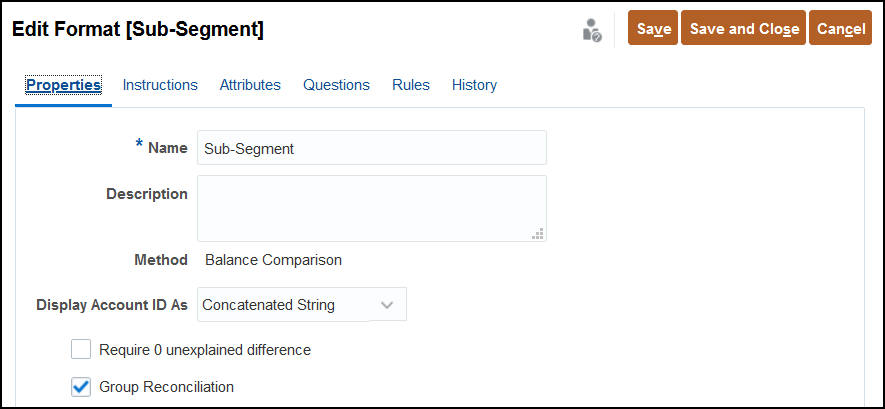Uncheck the Group Reconciliation checkbox
The width and height of the screenshot is (885, 409).
click(81, 387)
